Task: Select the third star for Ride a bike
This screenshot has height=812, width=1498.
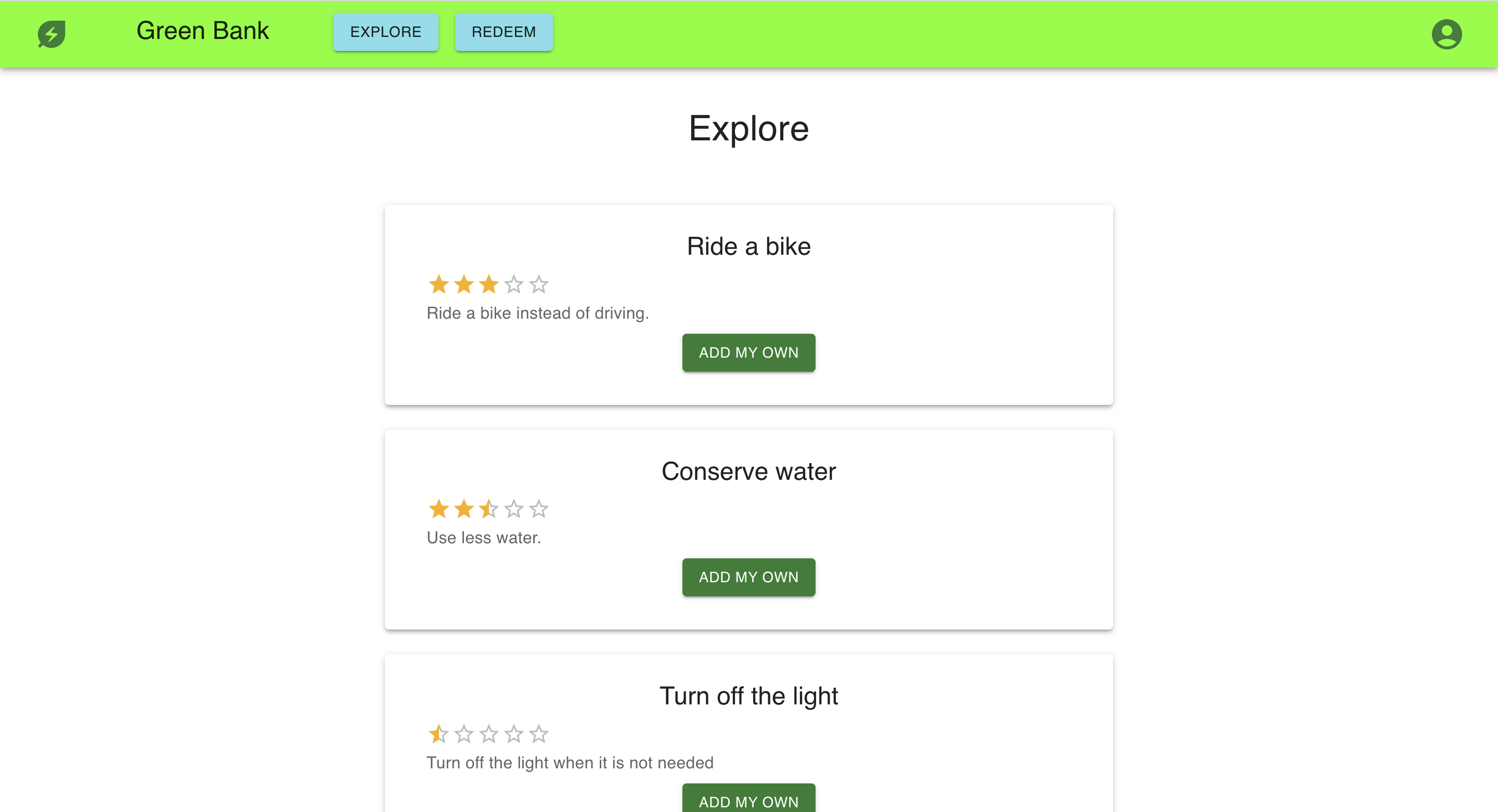Action: 489,284
